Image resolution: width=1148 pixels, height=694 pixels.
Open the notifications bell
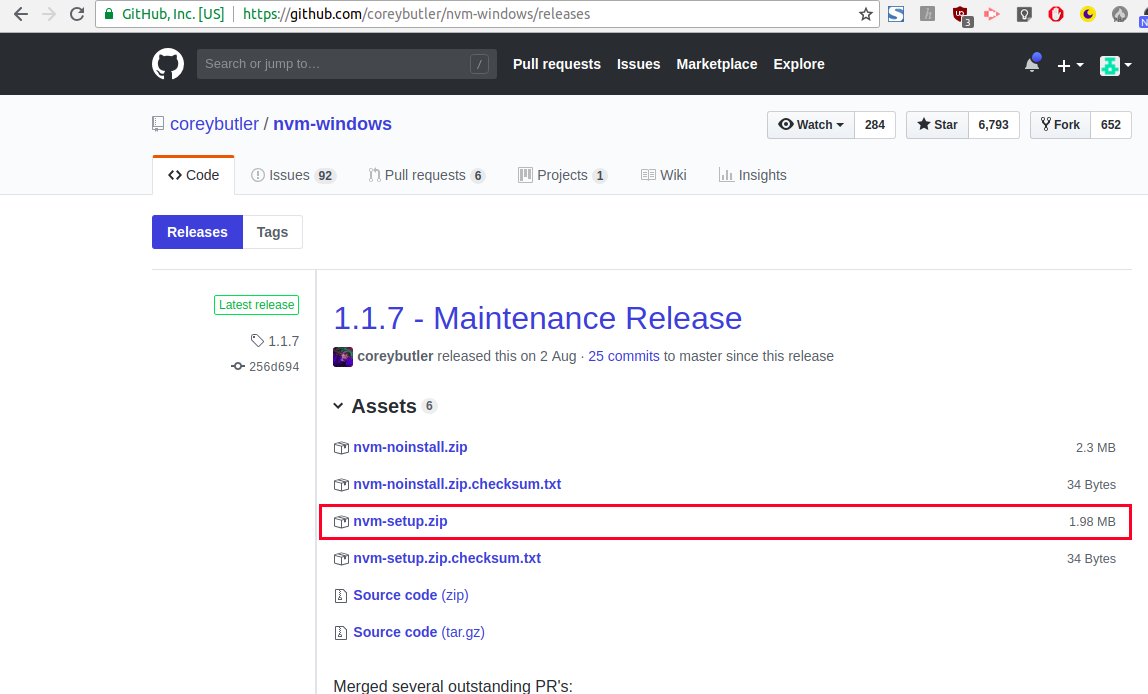click(1032, 64)
